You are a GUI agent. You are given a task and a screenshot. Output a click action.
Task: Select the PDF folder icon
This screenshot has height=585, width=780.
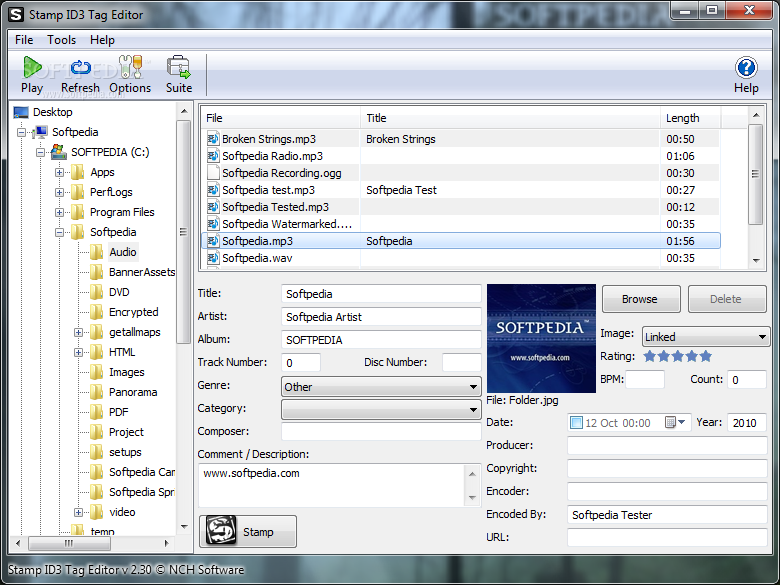pos(97,412)
